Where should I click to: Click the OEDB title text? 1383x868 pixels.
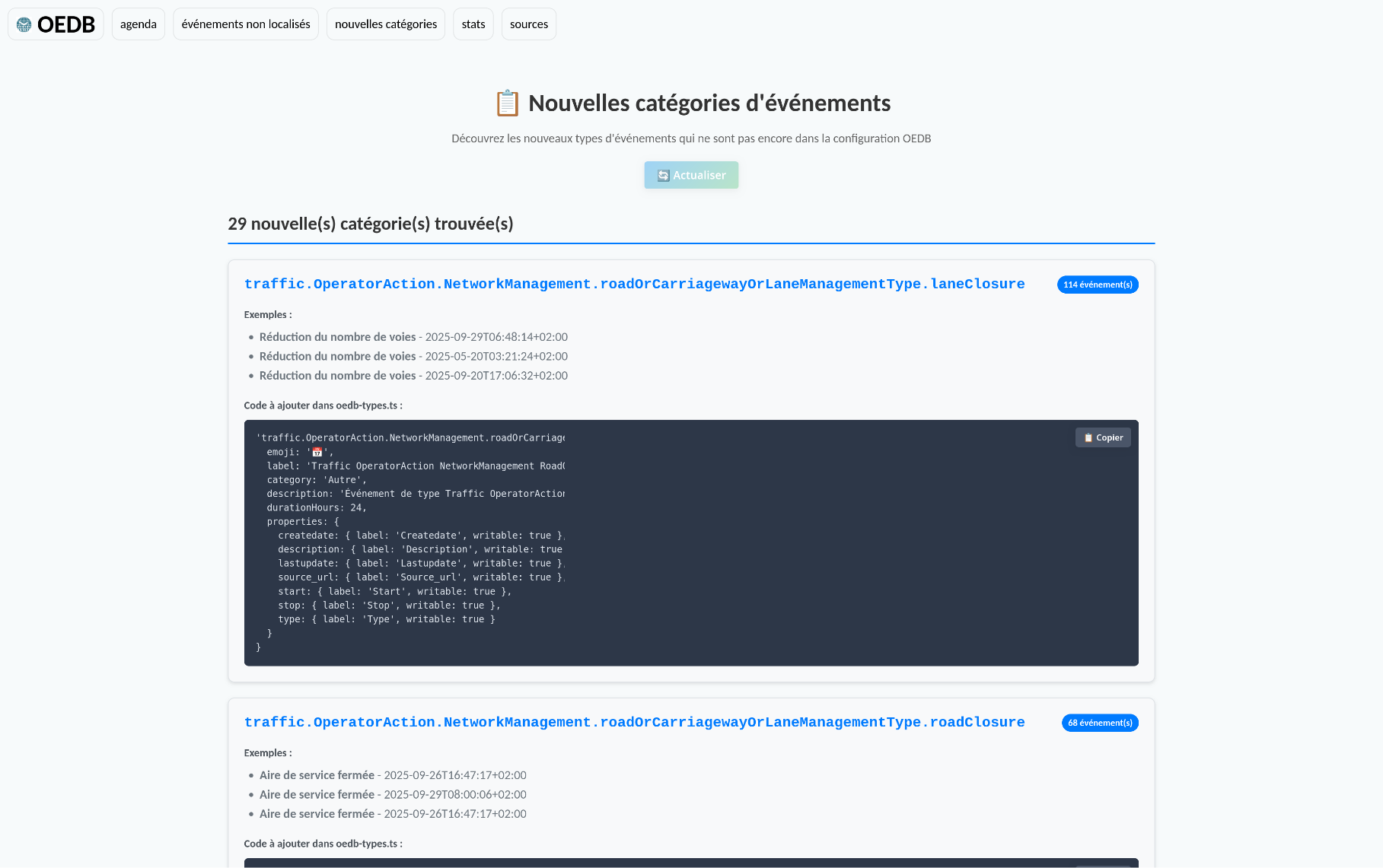(66, 24)
